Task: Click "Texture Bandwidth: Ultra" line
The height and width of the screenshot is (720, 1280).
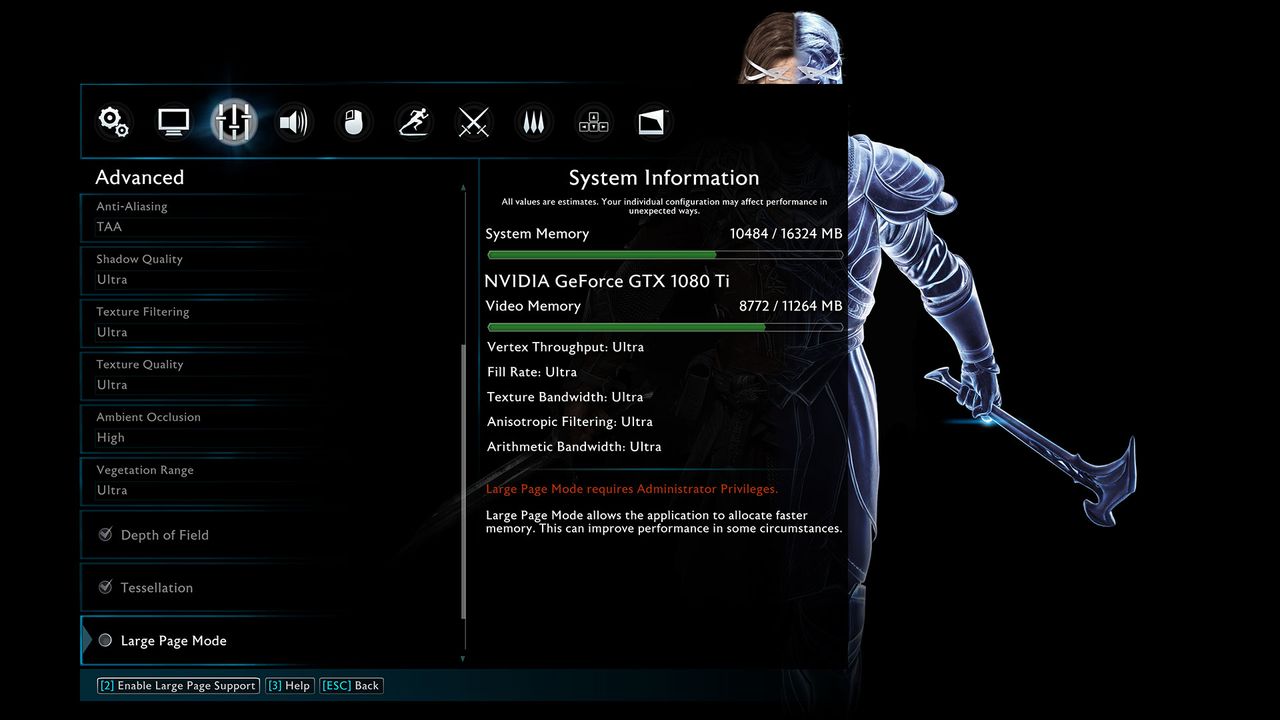Action: 565,397
